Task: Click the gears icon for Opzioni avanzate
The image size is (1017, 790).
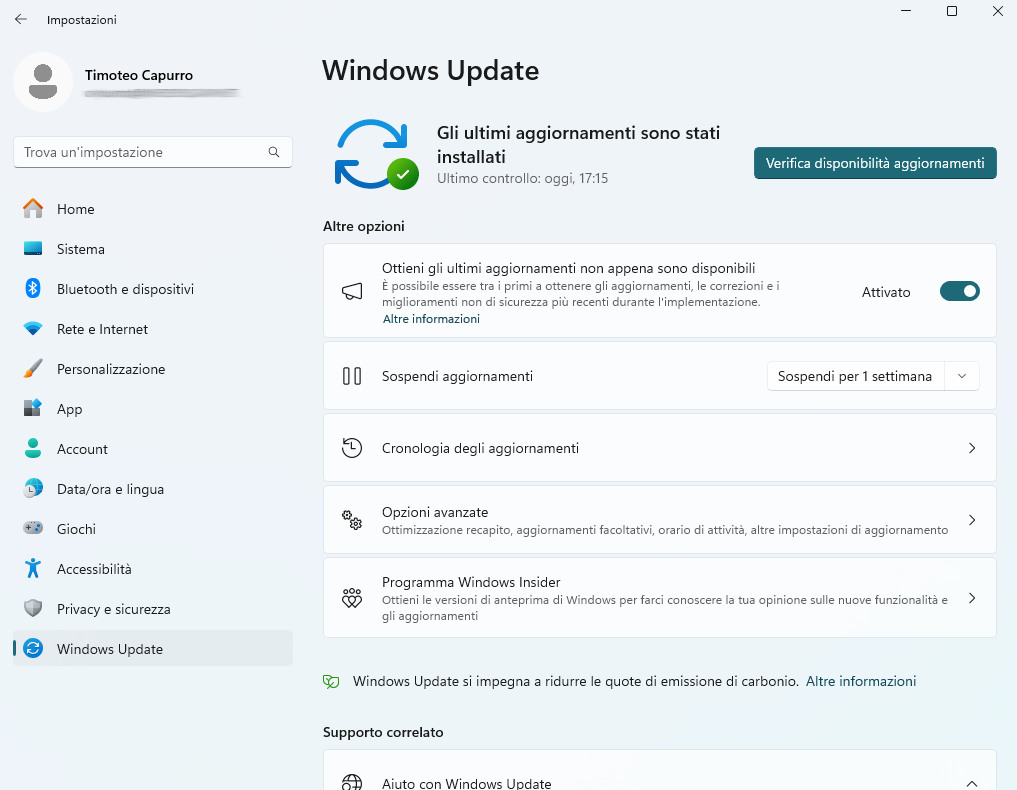Action: coord(352,520)
